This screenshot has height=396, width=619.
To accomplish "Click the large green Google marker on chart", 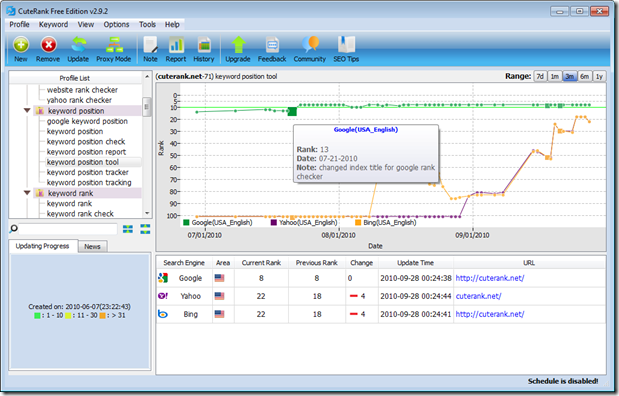I will 292,111.
